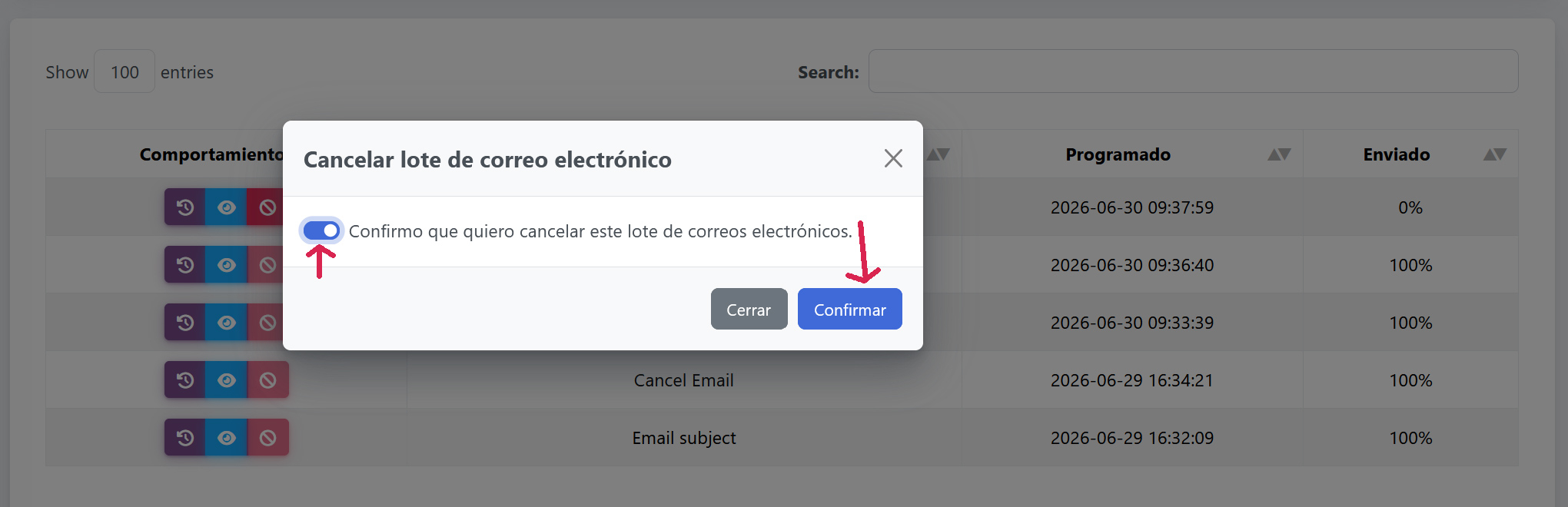View the batch scheduled at 09:36:40
This screenshot has height=507, width=1568.
click(227, 265)
